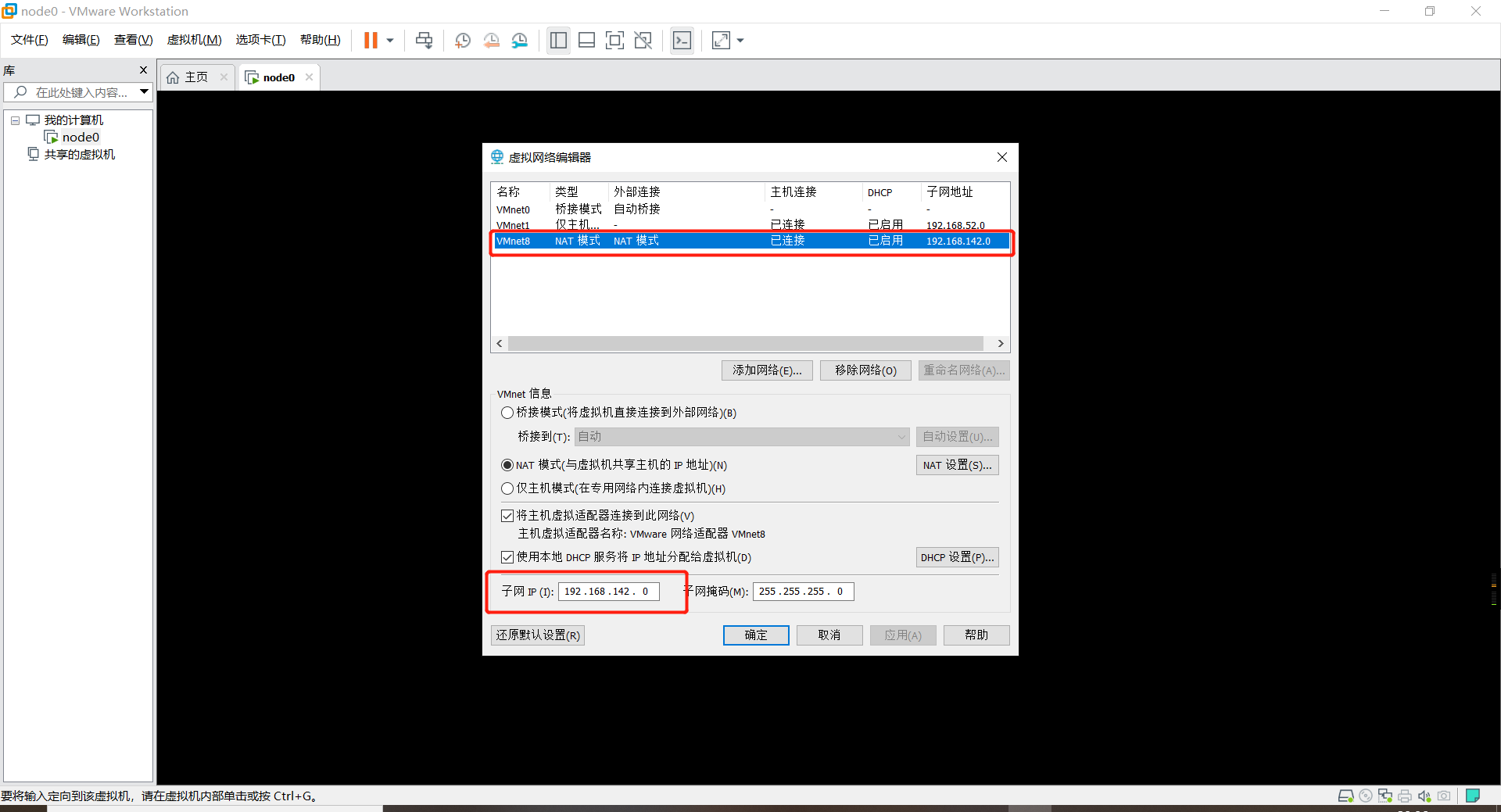Open the suspend button dropdown arrow
This screenshot has height=812, width=1501.
(x=388, y=40)
